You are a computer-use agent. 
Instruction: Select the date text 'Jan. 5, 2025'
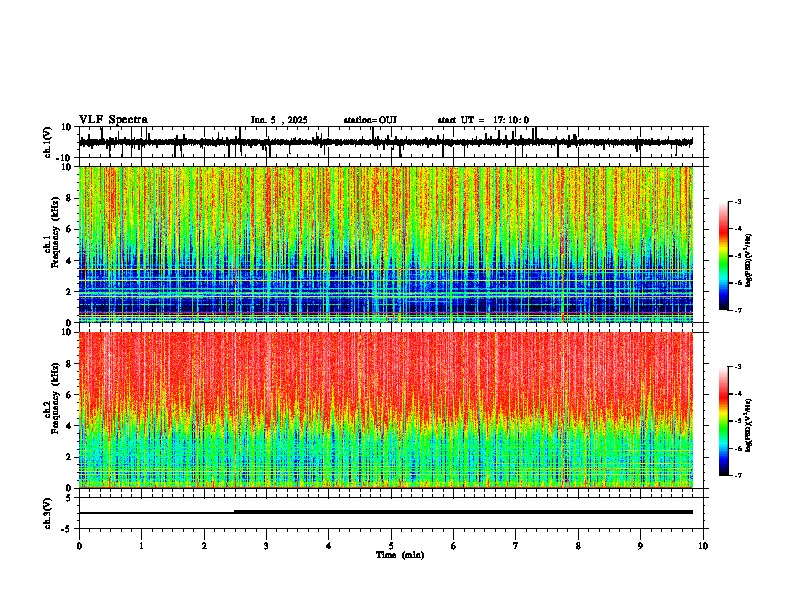[279, 120]
